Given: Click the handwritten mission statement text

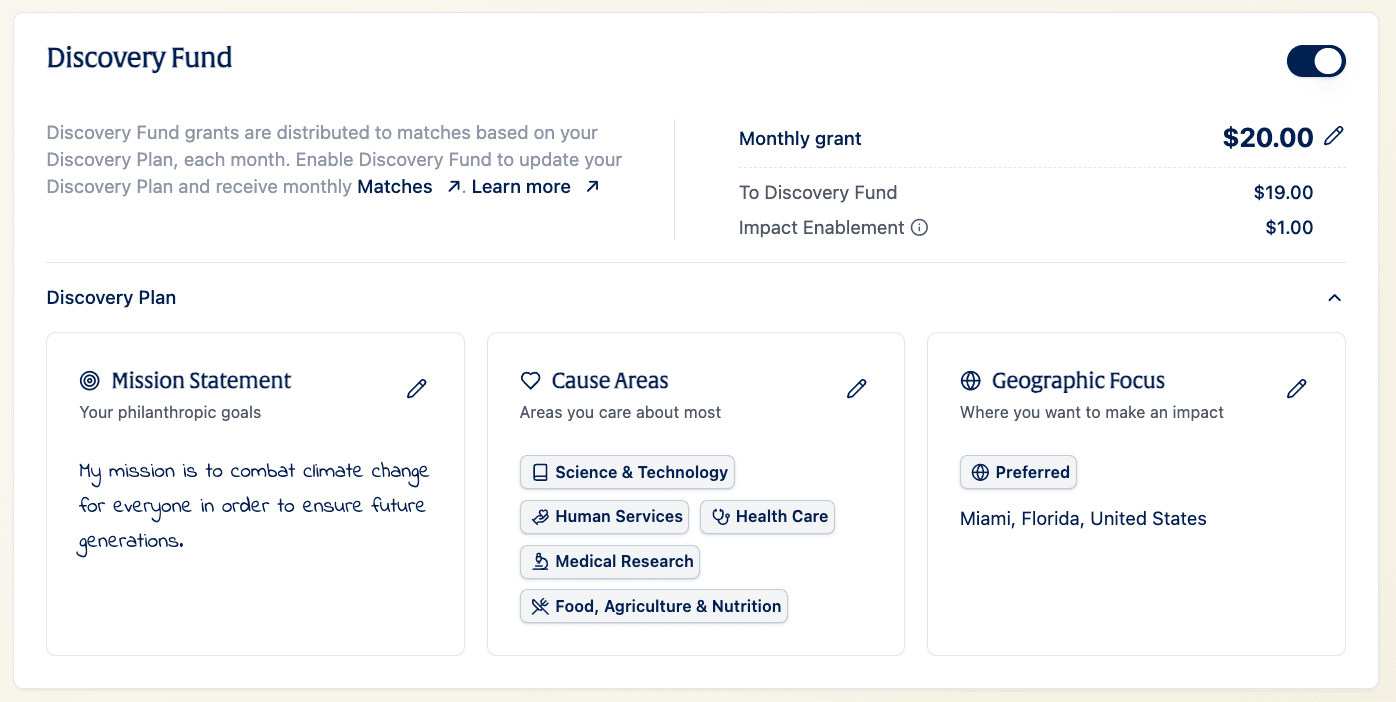Looking at the screenshot, I should (x=253, y=505).
